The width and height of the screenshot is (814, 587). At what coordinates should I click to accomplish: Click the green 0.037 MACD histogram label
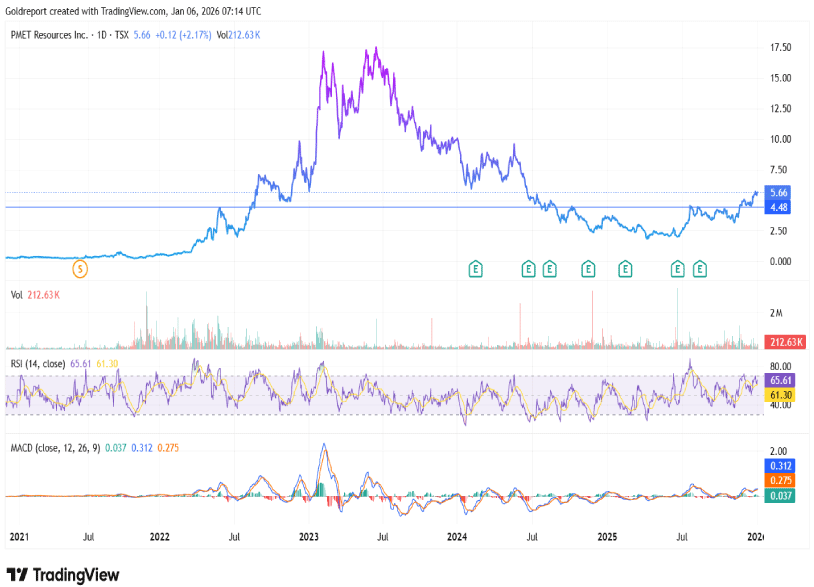(780, 495)
